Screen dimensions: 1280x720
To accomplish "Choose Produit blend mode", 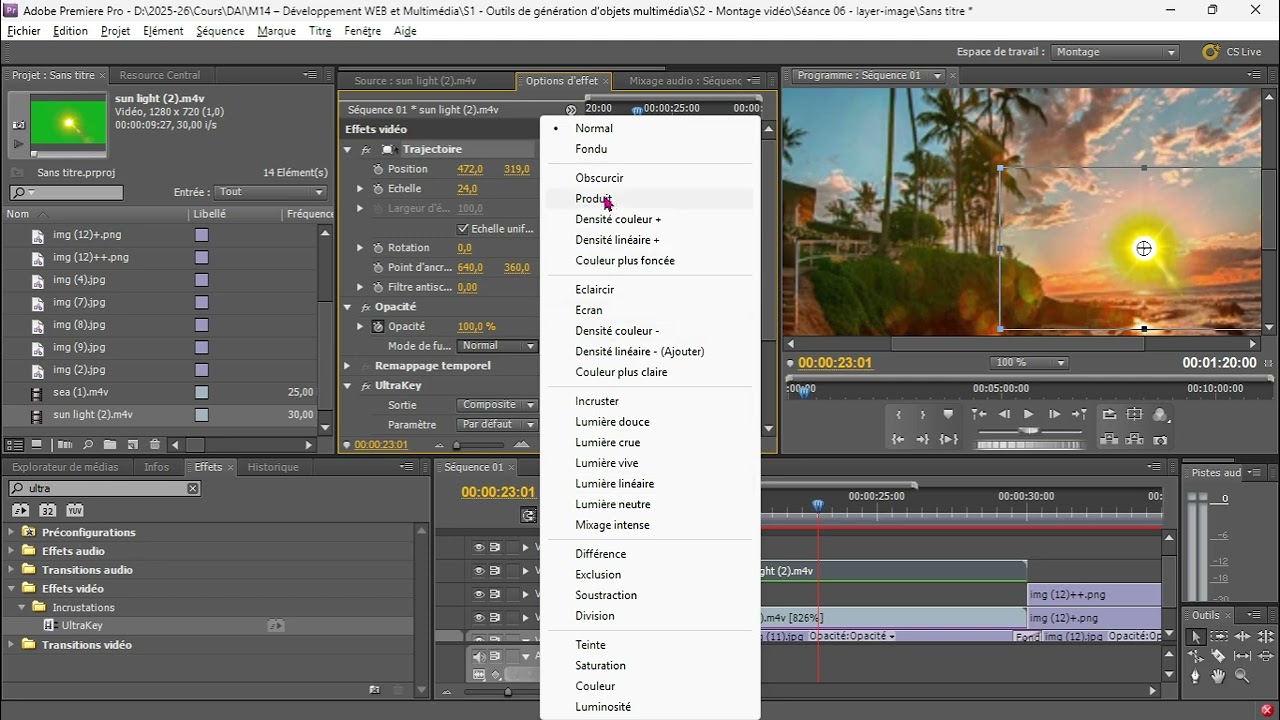I will tap(594, 199).
